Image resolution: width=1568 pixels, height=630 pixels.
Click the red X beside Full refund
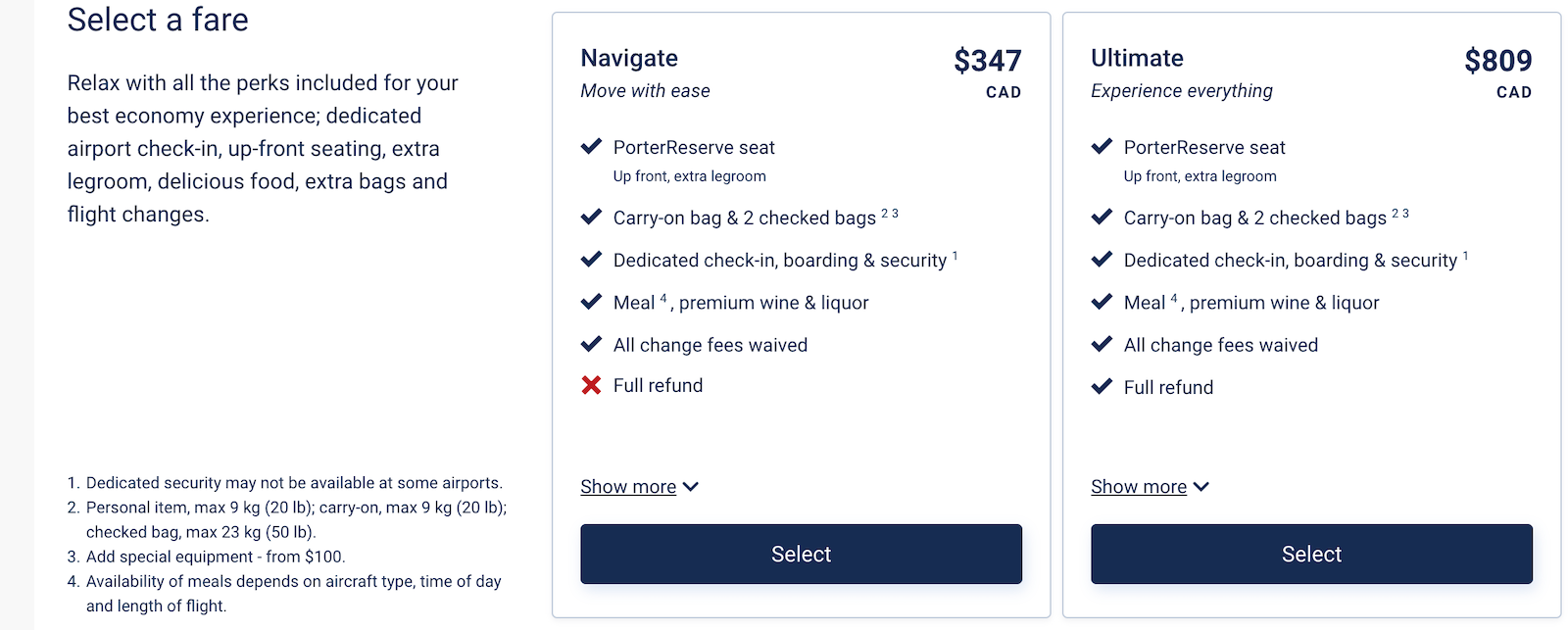click(x=590, y=385)
